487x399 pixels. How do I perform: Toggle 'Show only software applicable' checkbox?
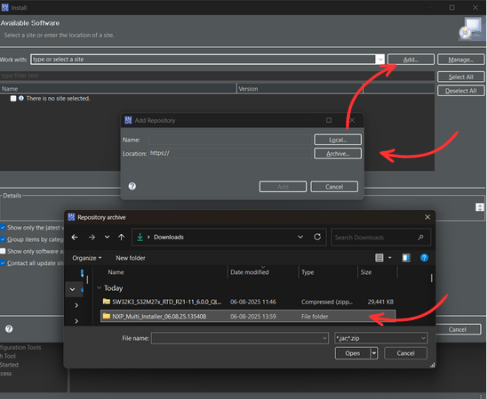[x=3, y=251]
